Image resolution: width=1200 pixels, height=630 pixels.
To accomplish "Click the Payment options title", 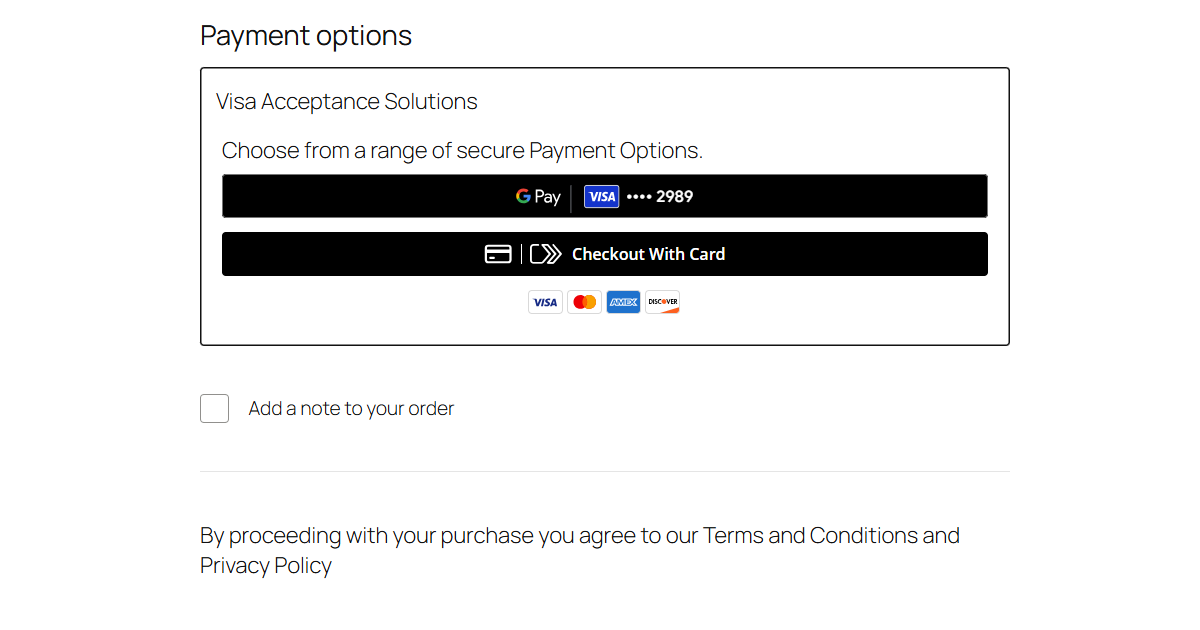I will (x=306, y=35).
